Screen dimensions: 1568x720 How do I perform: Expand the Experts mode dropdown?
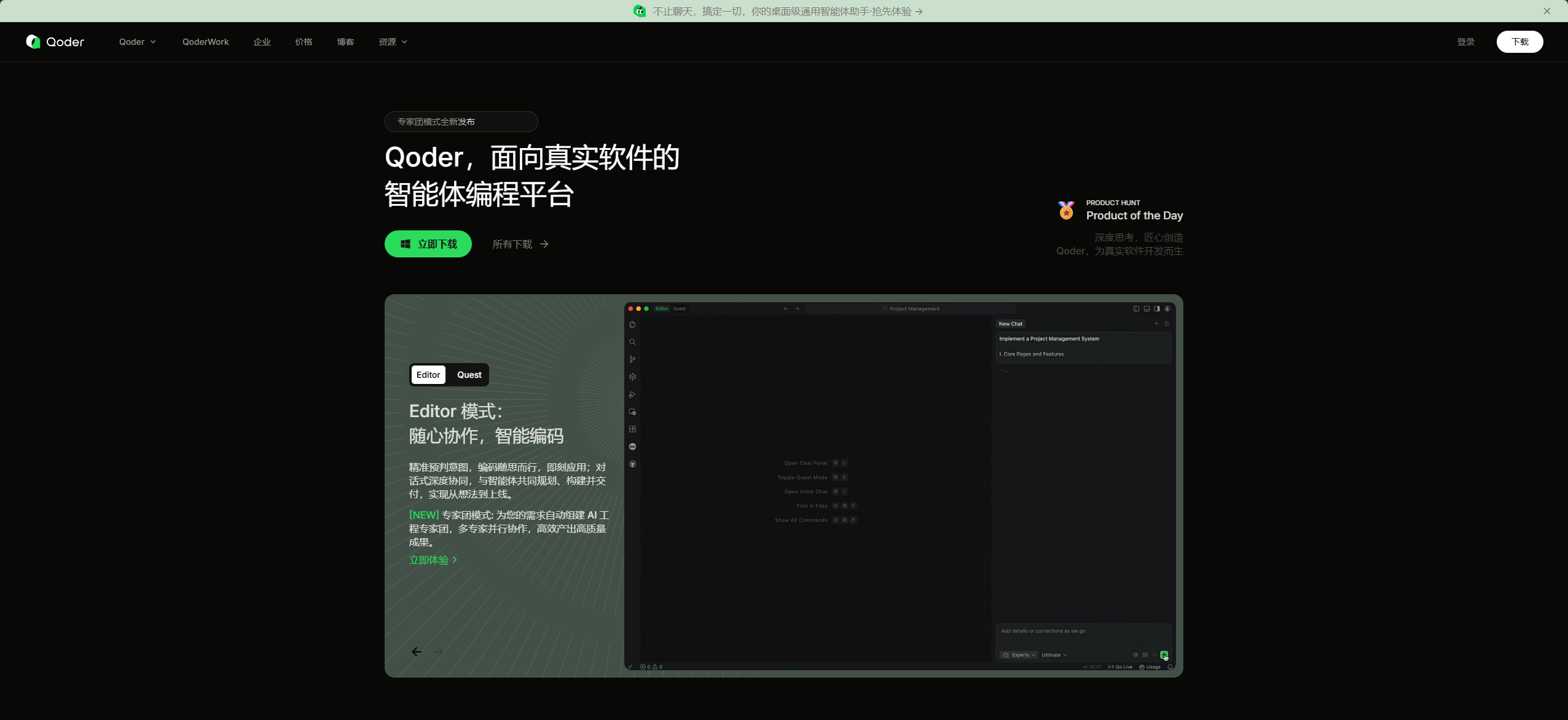pos(1019,655)
